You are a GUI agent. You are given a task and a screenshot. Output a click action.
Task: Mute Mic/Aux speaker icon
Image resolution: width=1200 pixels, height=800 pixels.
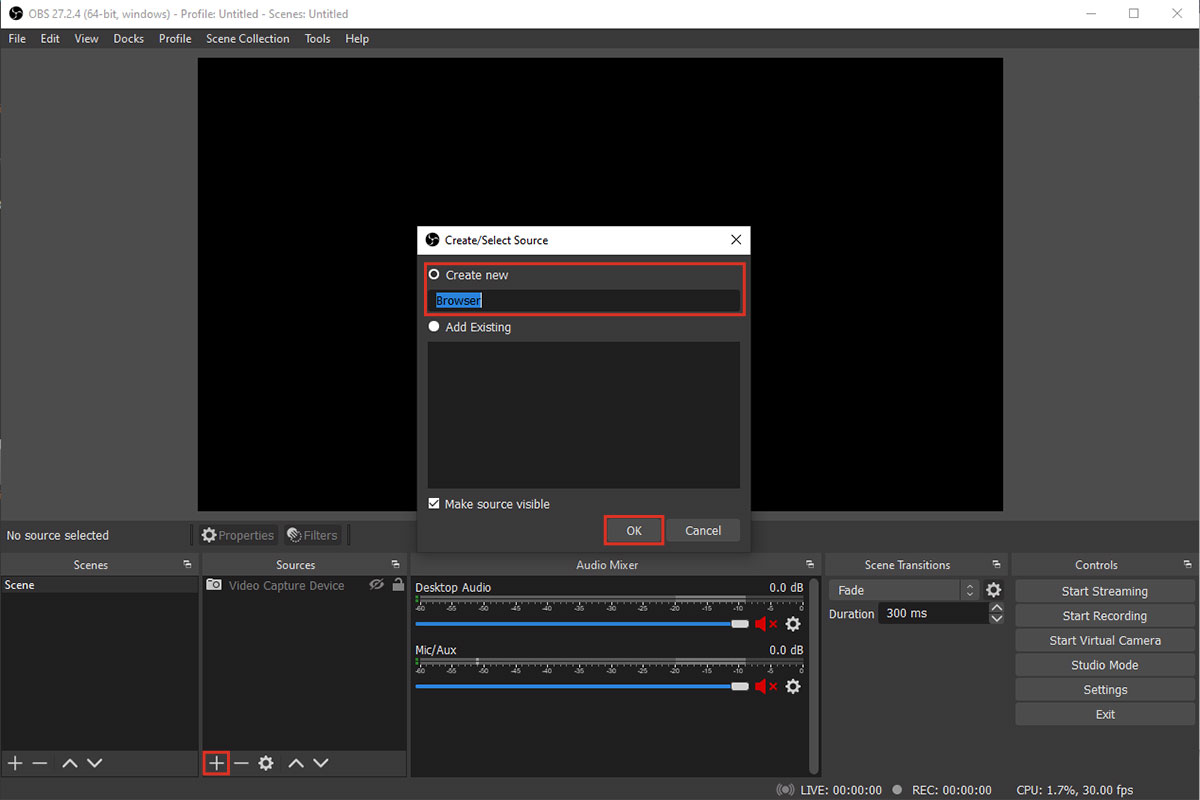[766, 686]
